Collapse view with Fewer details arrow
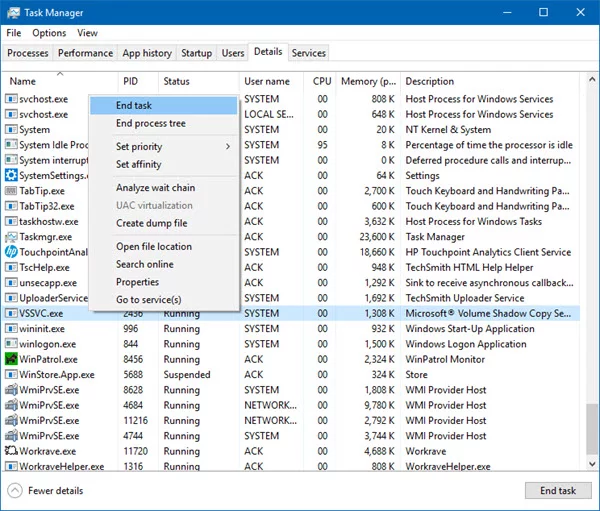 (15, 491)
